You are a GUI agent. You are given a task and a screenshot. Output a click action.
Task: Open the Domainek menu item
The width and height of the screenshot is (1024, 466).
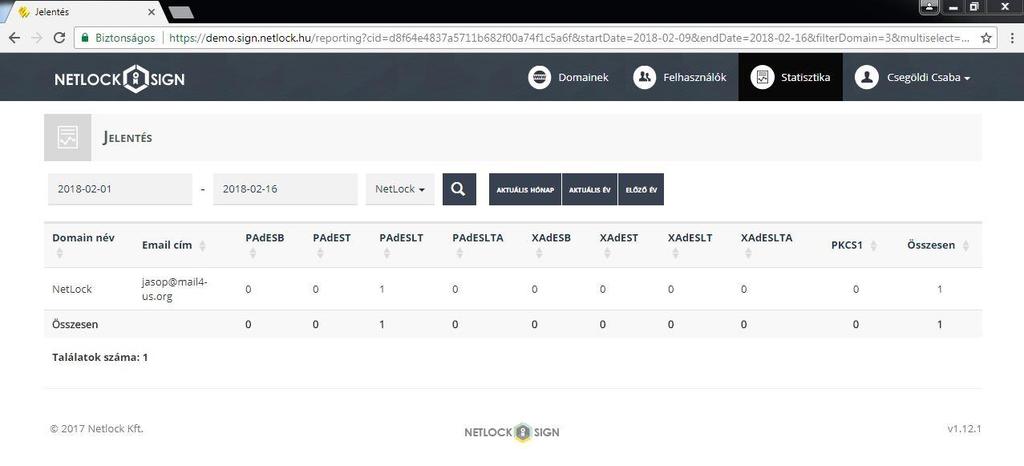[x=568, y=77]
